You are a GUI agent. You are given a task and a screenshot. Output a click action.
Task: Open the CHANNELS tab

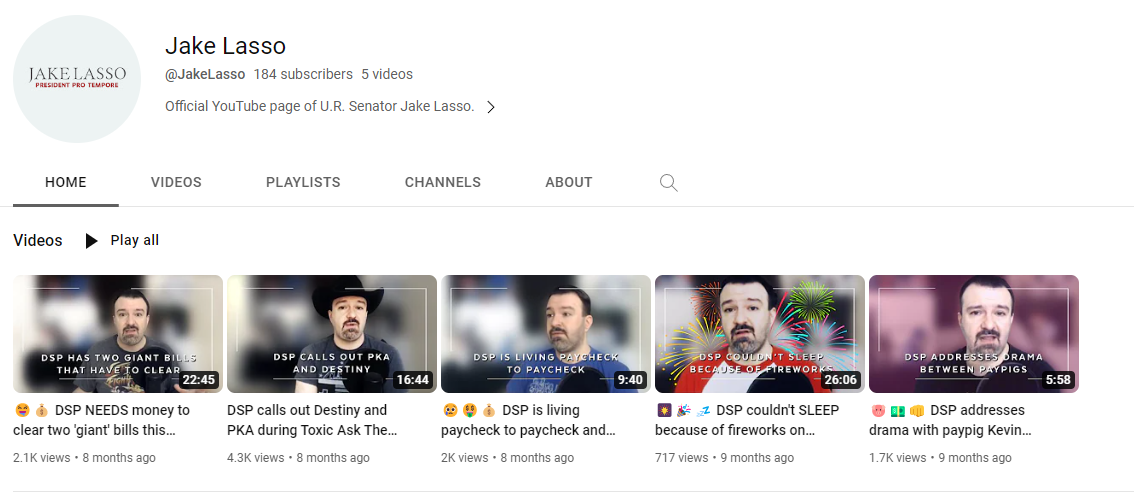click(443, 182)
